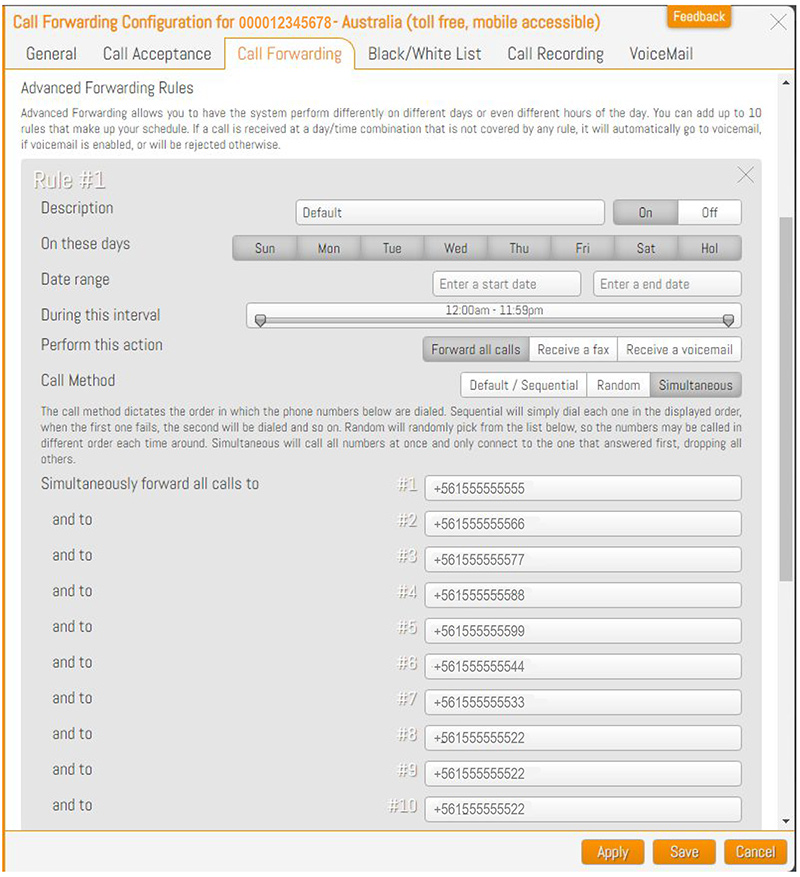Toggle the Sun day button
This screenshot has height=877, width=800.
pyautogui.click(x=265, y=248)
